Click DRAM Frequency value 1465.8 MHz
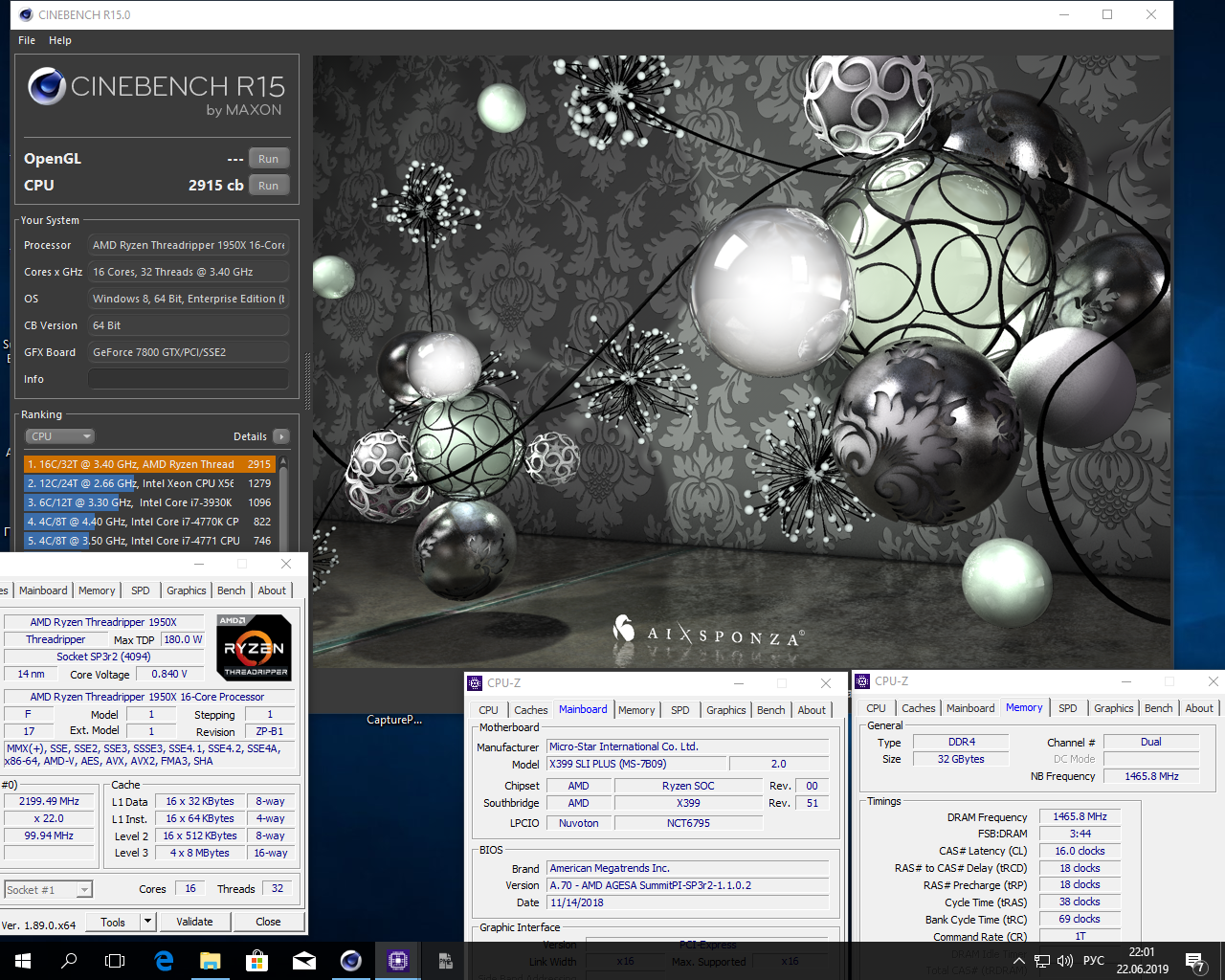This screenshot has width=1225, height=980. click(x=1080, y=817)
